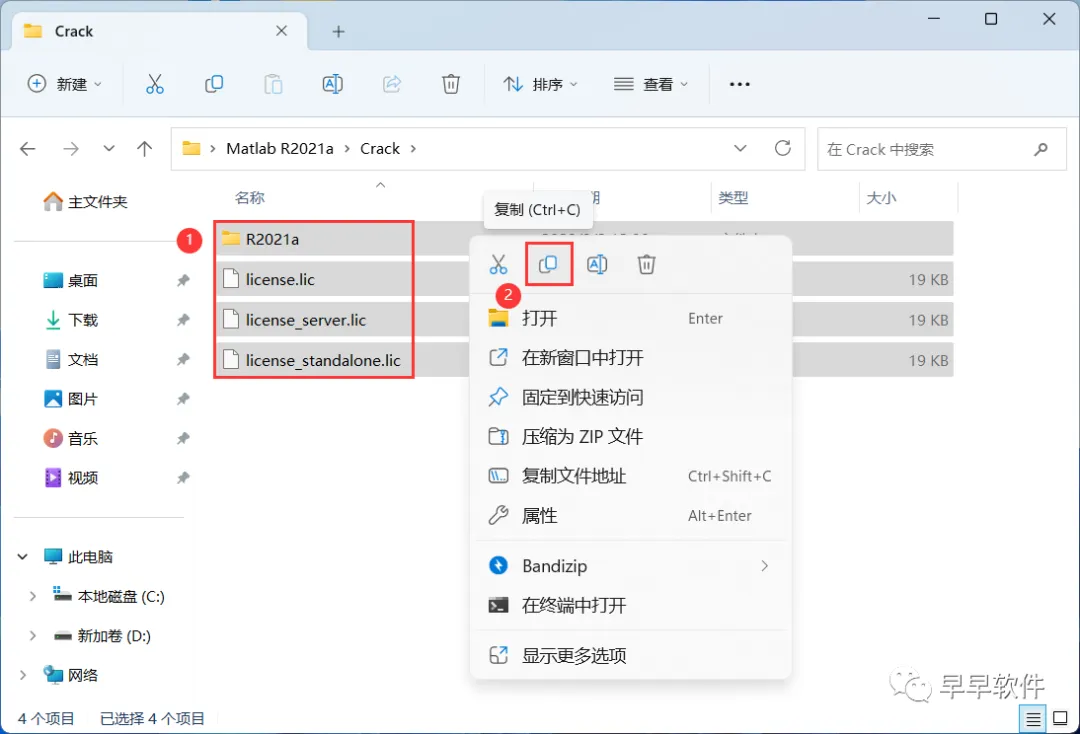Switch to details view icon in status bar
This screenshot has height=734, width=1080.
click(x=1033, y=720)
